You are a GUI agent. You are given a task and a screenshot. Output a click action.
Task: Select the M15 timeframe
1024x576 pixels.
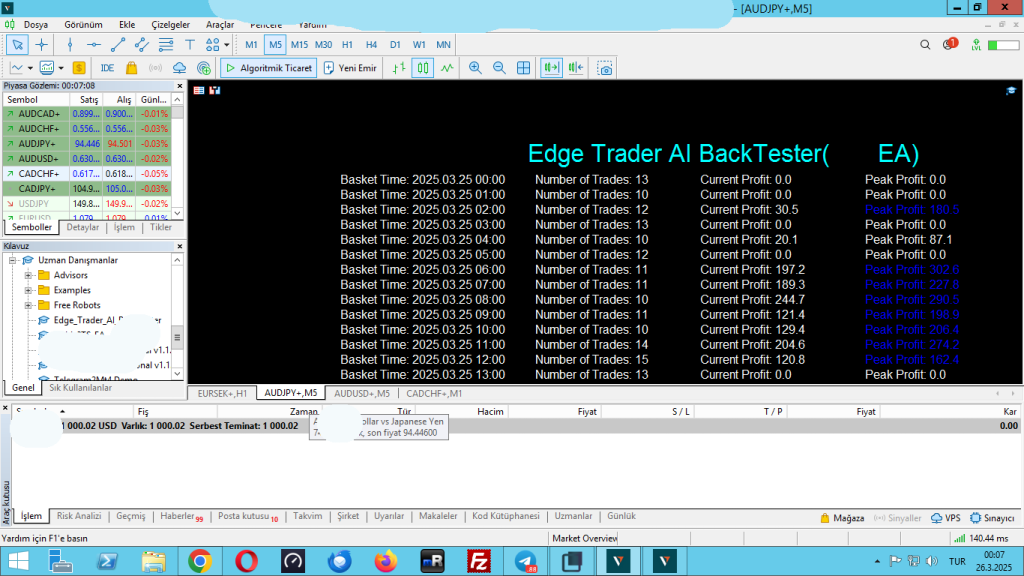[299, 45]
